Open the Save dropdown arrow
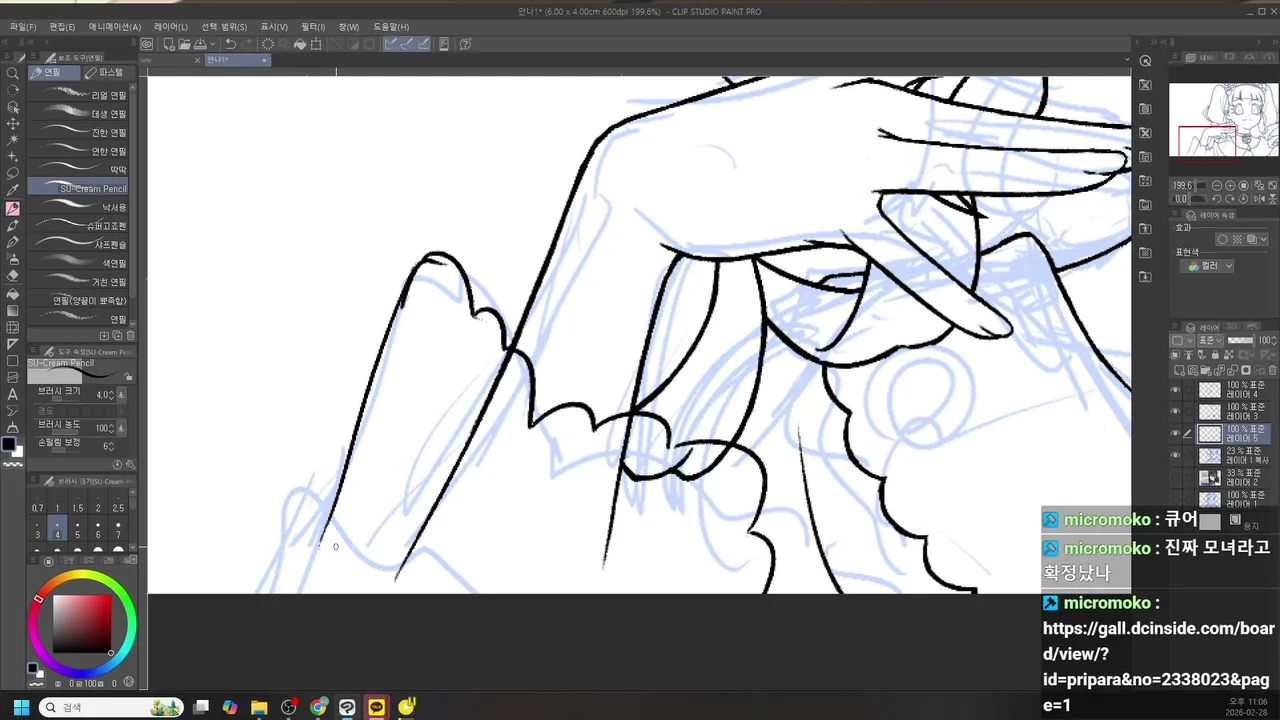This screenshot has width=1280, height=720. click(212, 44)
